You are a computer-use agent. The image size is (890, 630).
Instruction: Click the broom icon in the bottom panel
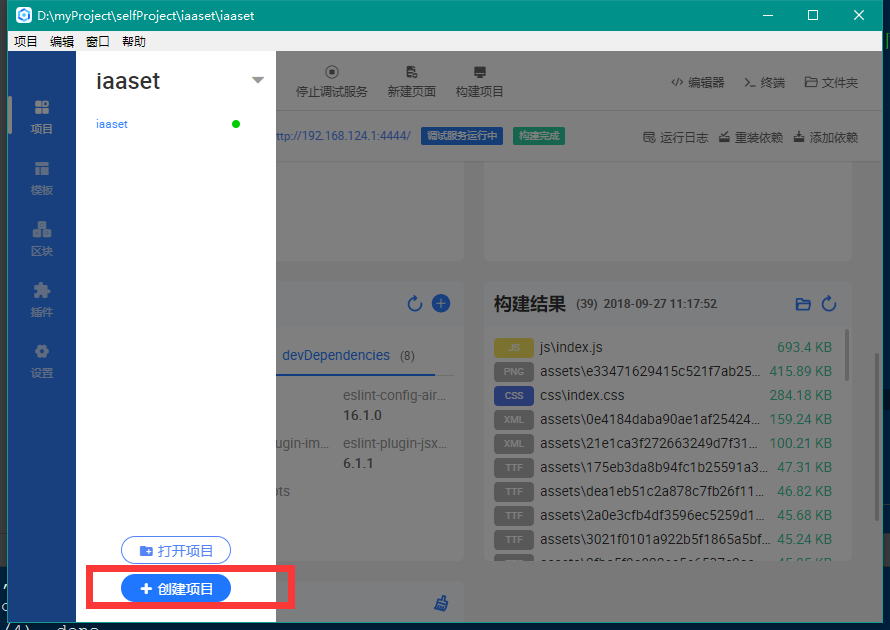[x=441, y=603]
